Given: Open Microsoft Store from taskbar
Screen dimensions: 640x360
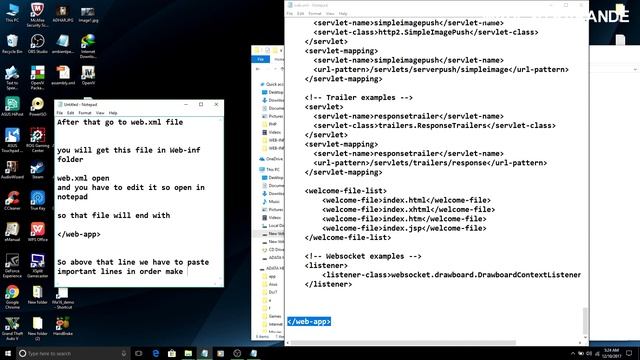Looking at the screenshot, I should pyautogui.click(x=172, y=353).
